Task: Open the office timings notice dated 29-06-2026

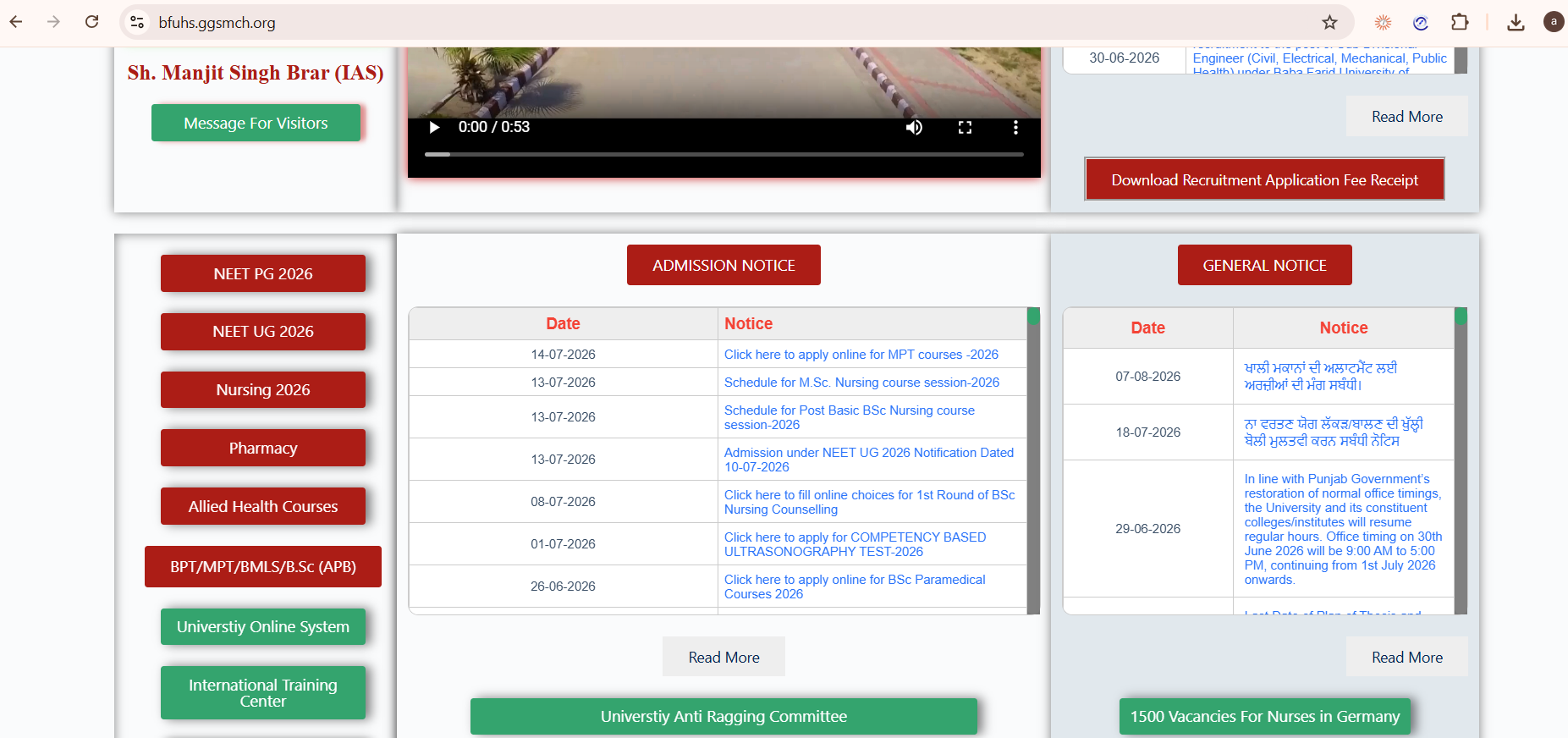Action: [1343, 529]
